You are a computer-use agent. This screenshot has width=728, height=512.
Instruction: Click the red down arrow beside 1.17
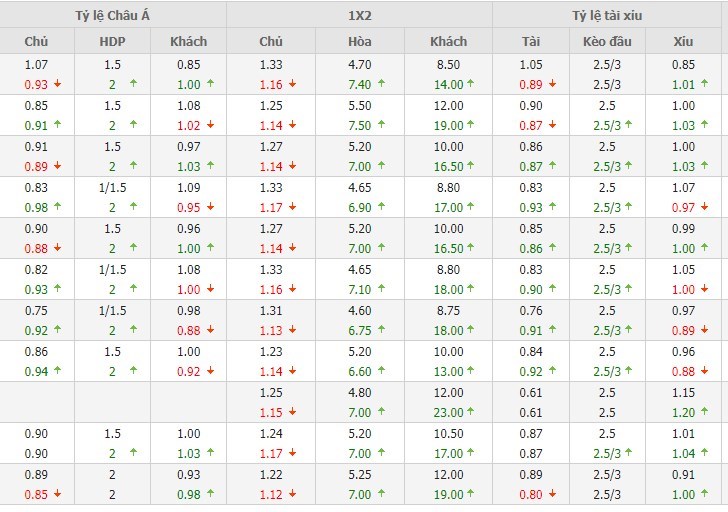click(291, 207)
